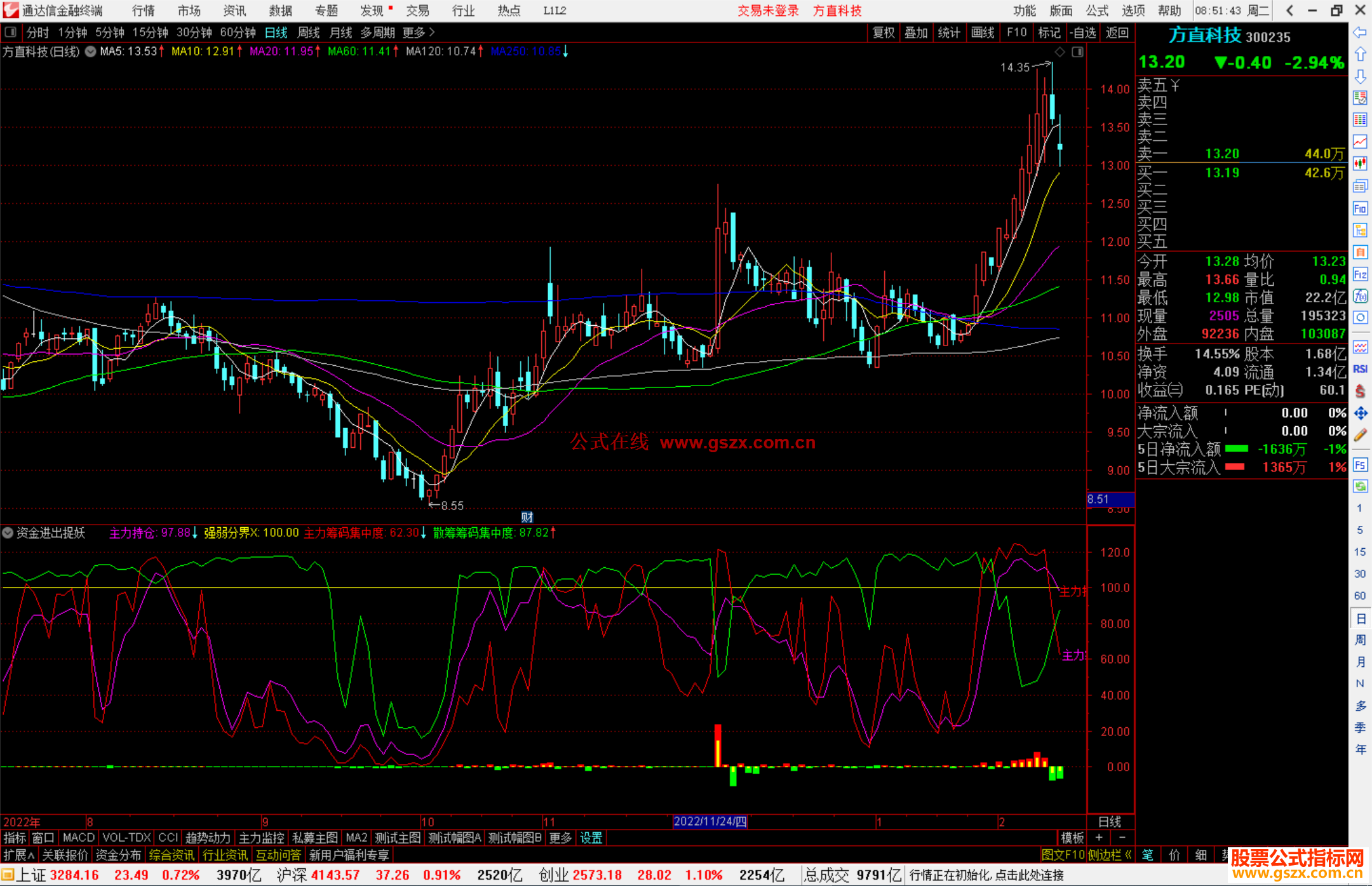Open the 资讯 menu in the menu bar
Screen dimensions: 1372x886
coord(234,11)
